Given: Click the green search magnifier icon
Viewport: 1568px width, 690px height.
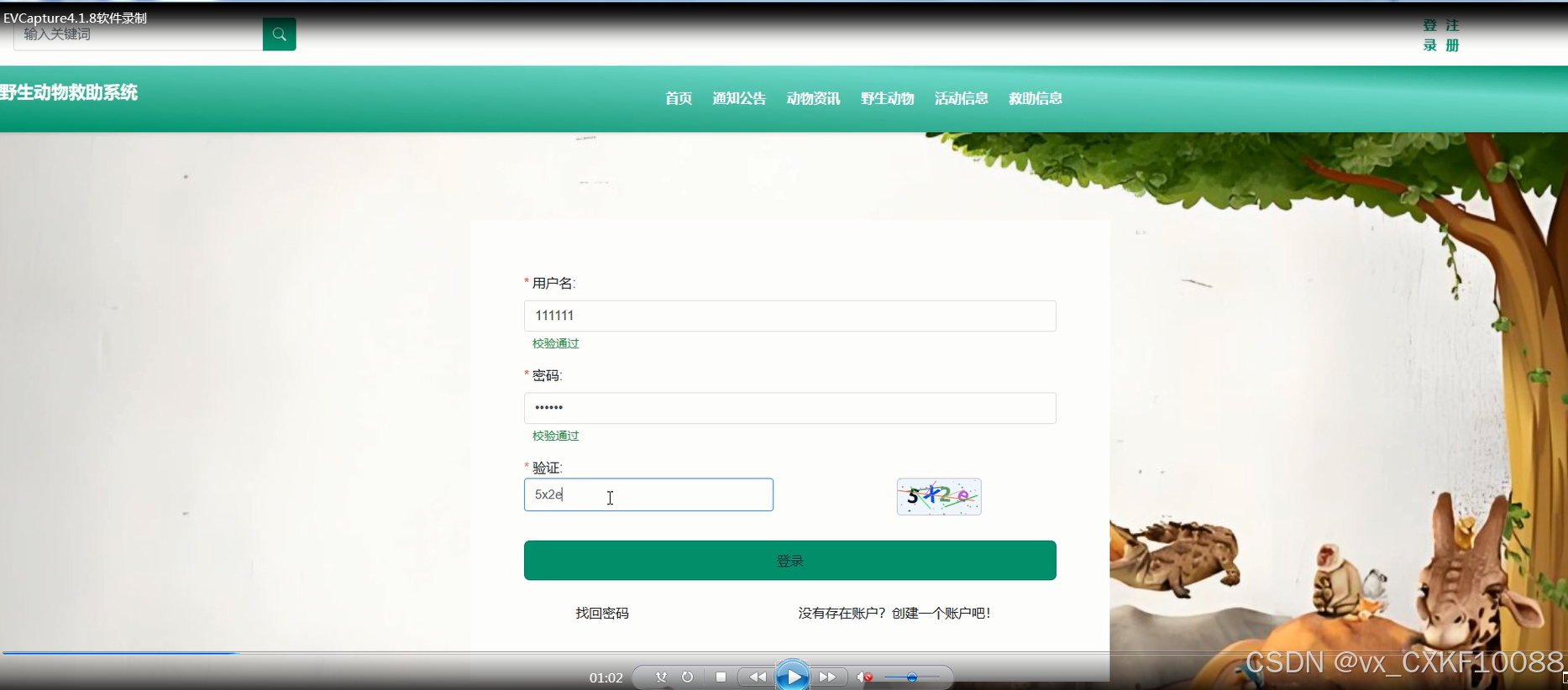Looking at the screenshot, I should [279, 34].
